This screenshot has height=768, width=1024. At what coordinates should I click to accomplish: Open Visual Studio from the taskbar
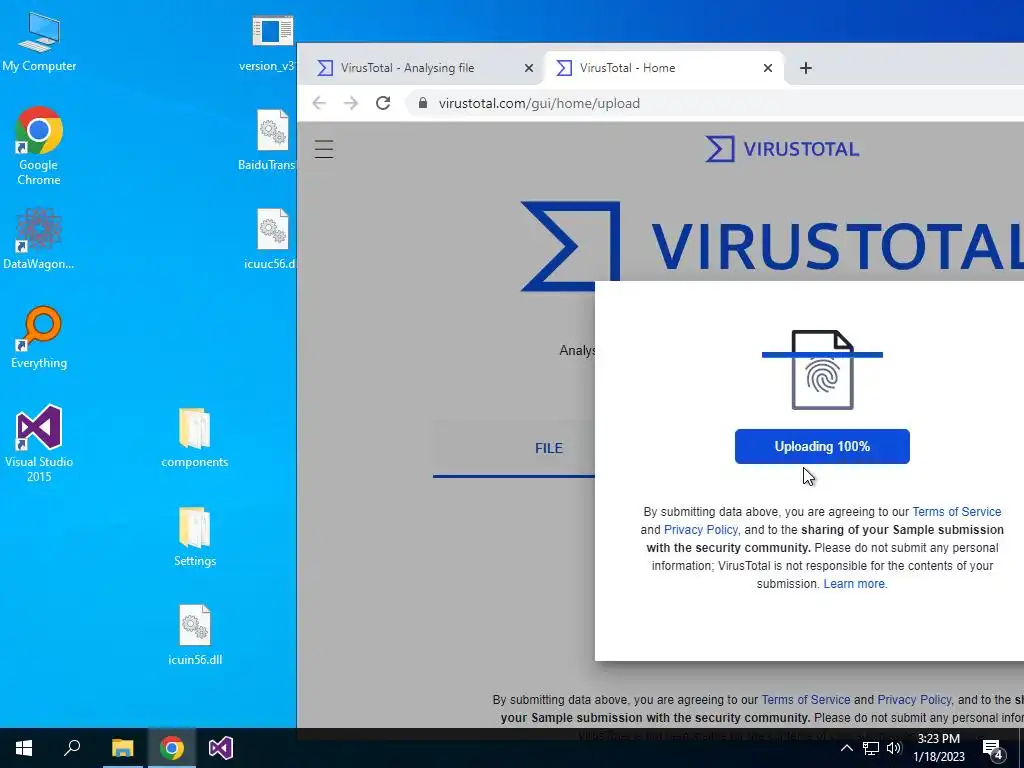tap(221, 748)
